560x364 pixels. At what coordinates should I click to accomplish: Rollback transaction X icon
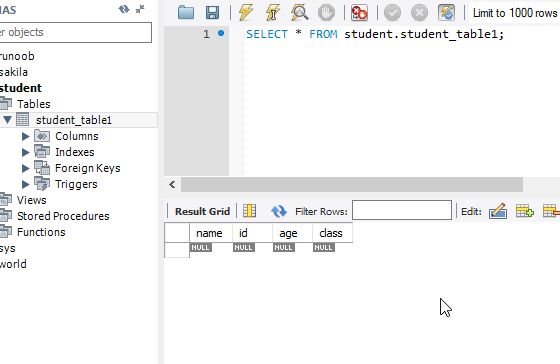[x=419, y=13]
